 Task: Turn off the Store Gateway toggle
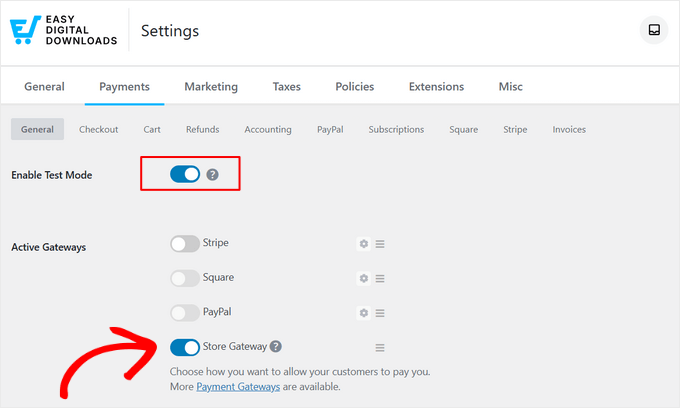[x=185, y=347]
